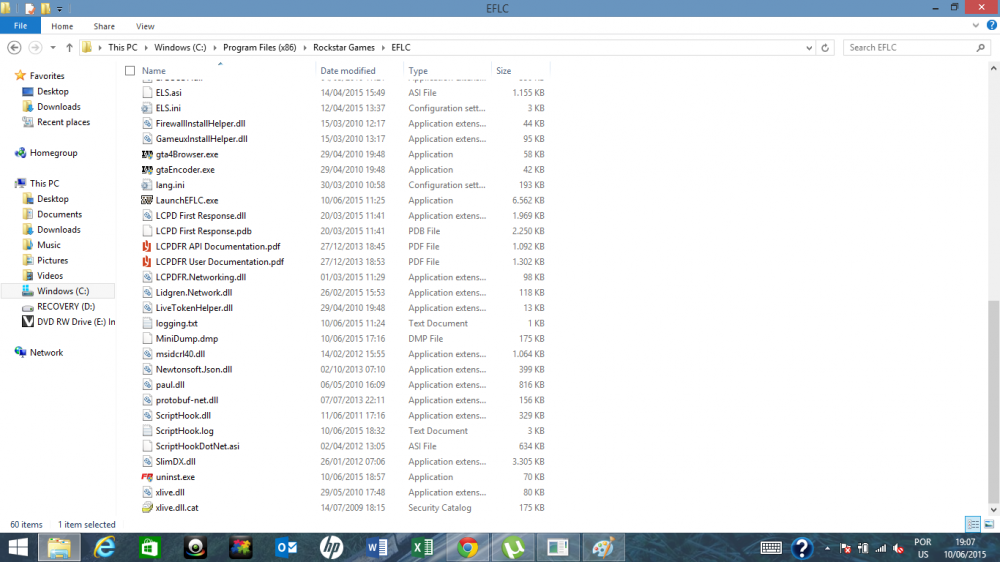The image size is (1000, 562).
Task: Show hidden system tray icons
Action: coord(827,548)
